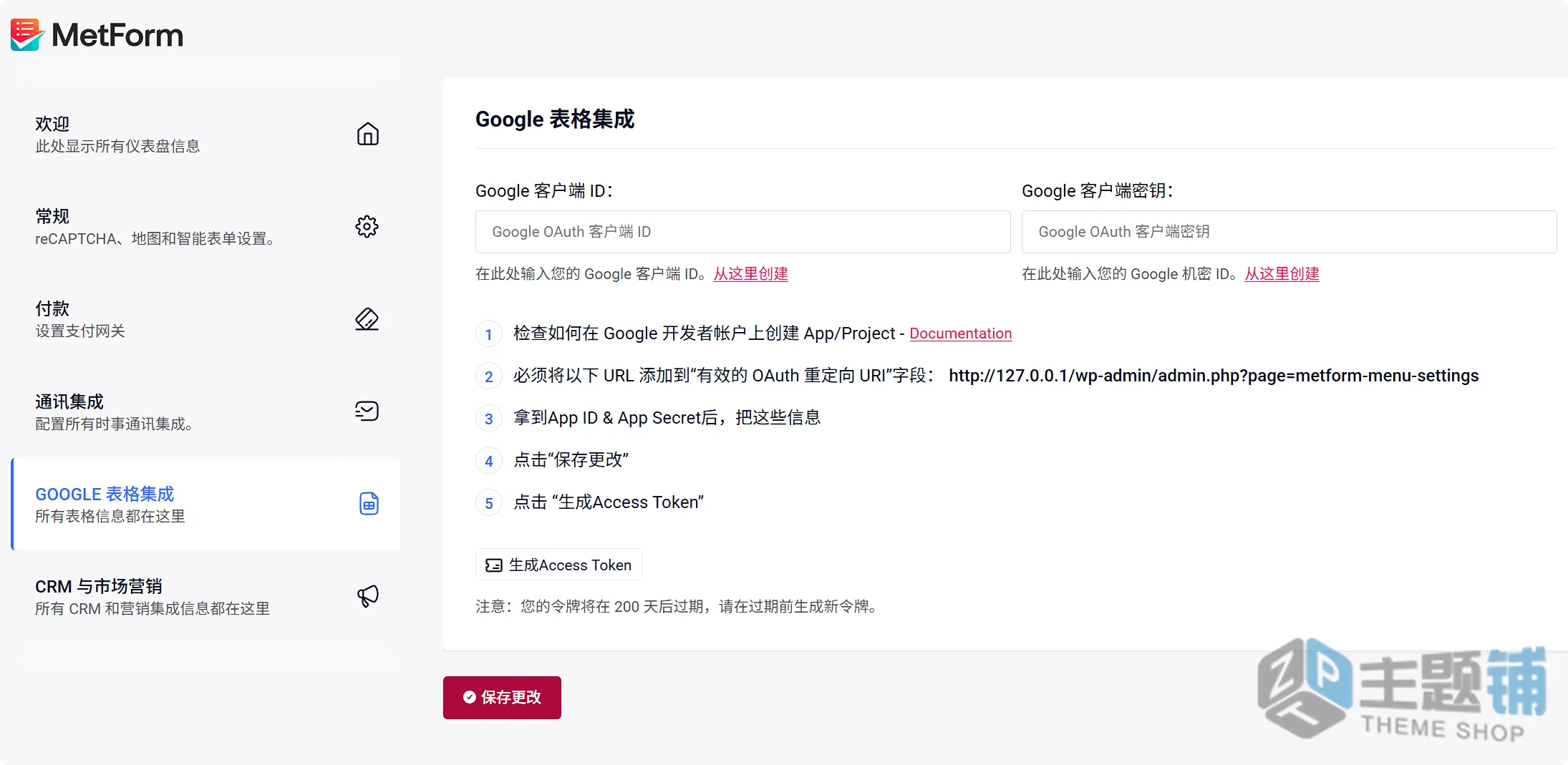Open 从这里创建 link under 客户端 ID
The image size is (1568, 765).
[750, 274]
